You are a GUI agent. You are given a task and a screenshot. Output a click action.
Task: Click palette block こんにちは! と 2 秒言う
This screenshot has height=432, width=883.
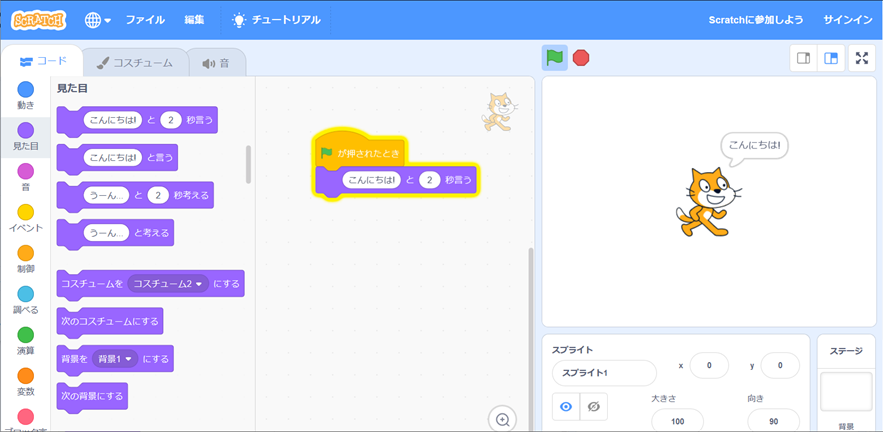137,121
